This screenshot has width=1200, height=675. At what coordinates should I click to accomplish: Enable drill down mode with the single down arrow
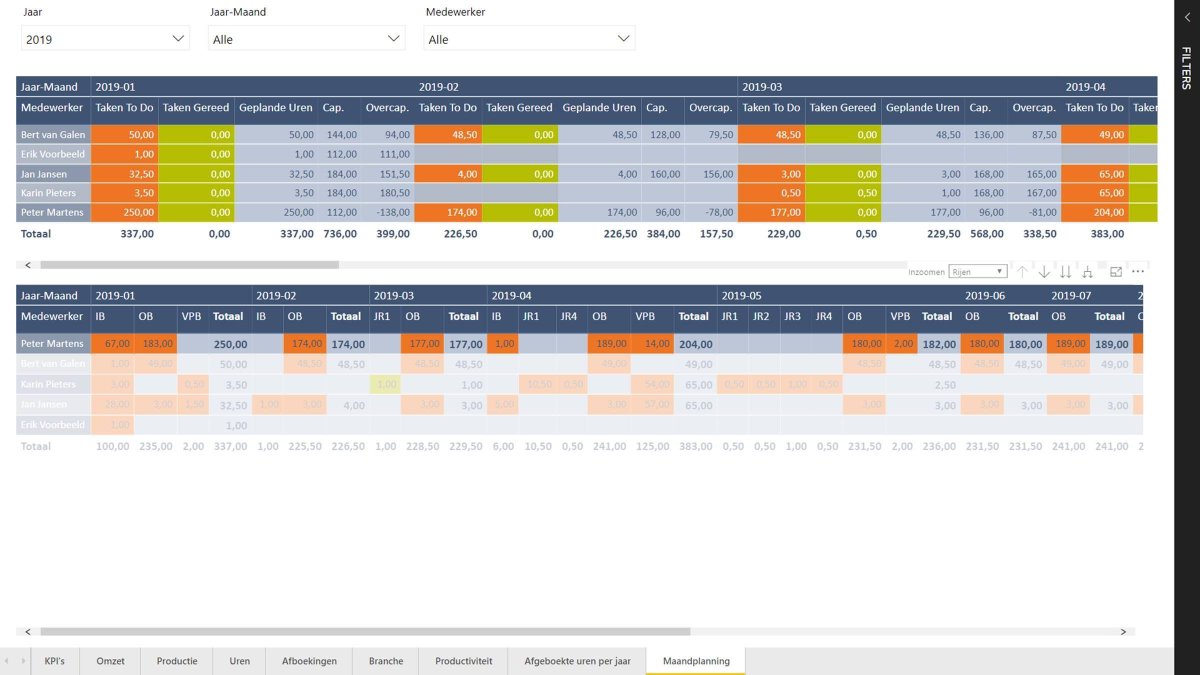point(1044,271)
